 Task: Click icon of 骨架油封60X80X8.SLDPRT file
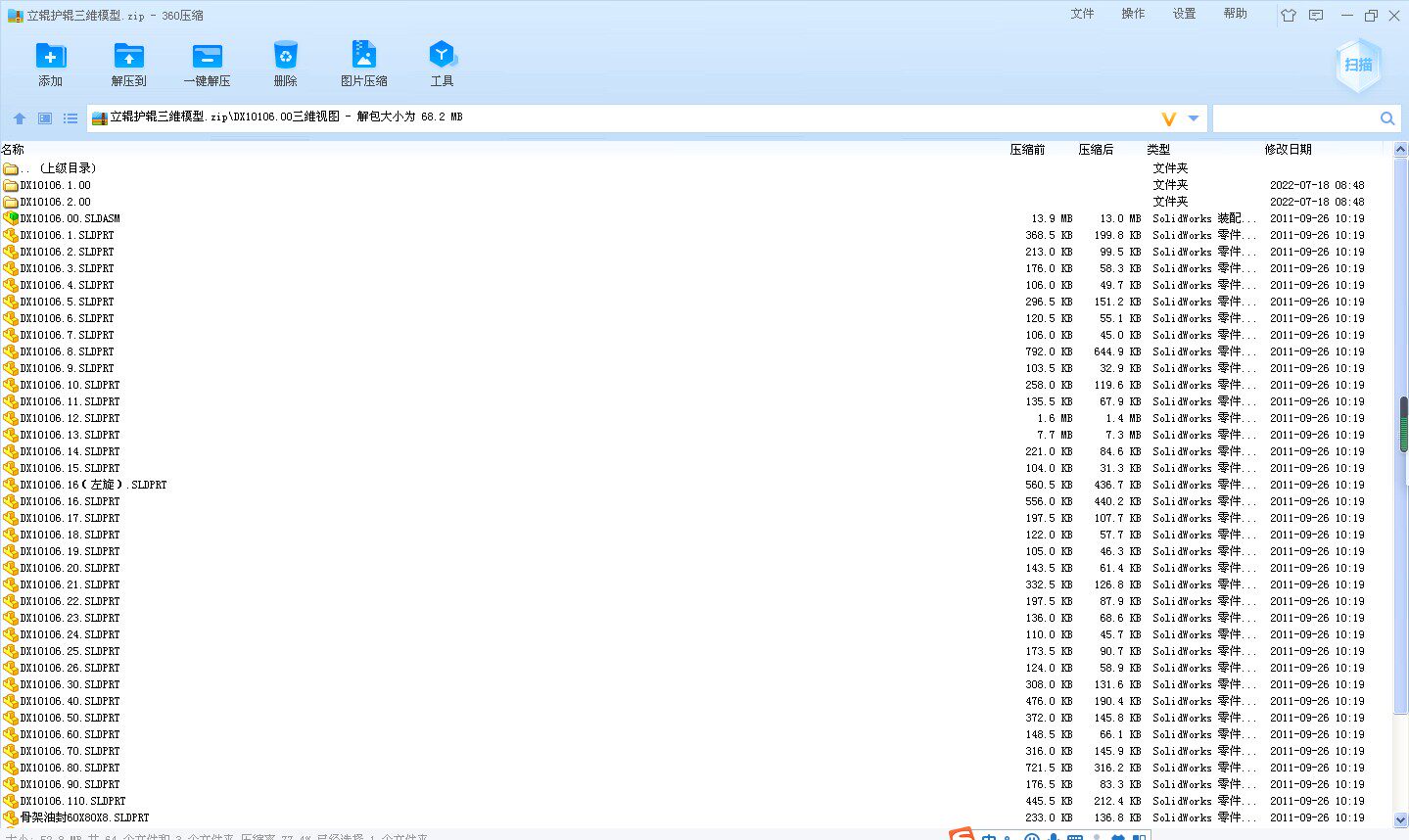tap(11, 817)
